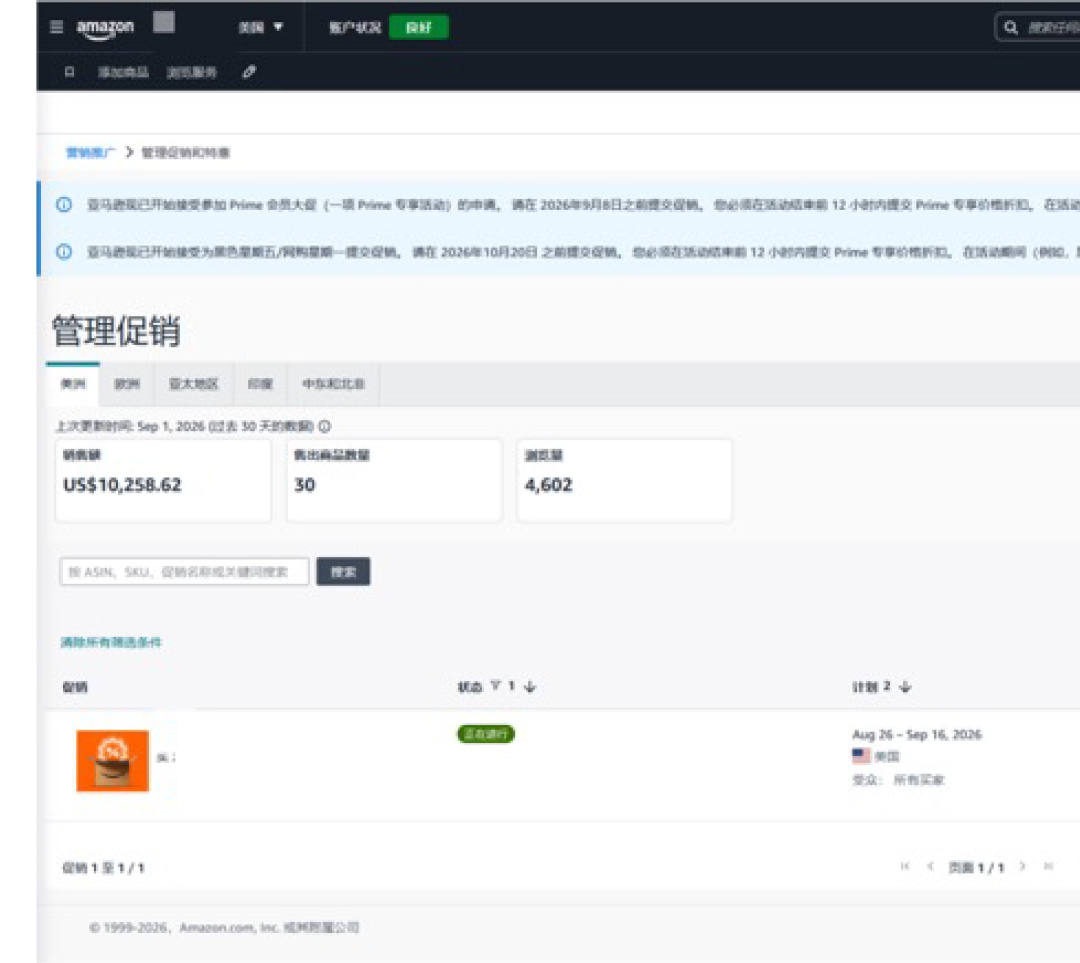Viewport: 1080px width, 963px height.
Task: Open the status column filter funnel icon
Action: click(495, 686)
